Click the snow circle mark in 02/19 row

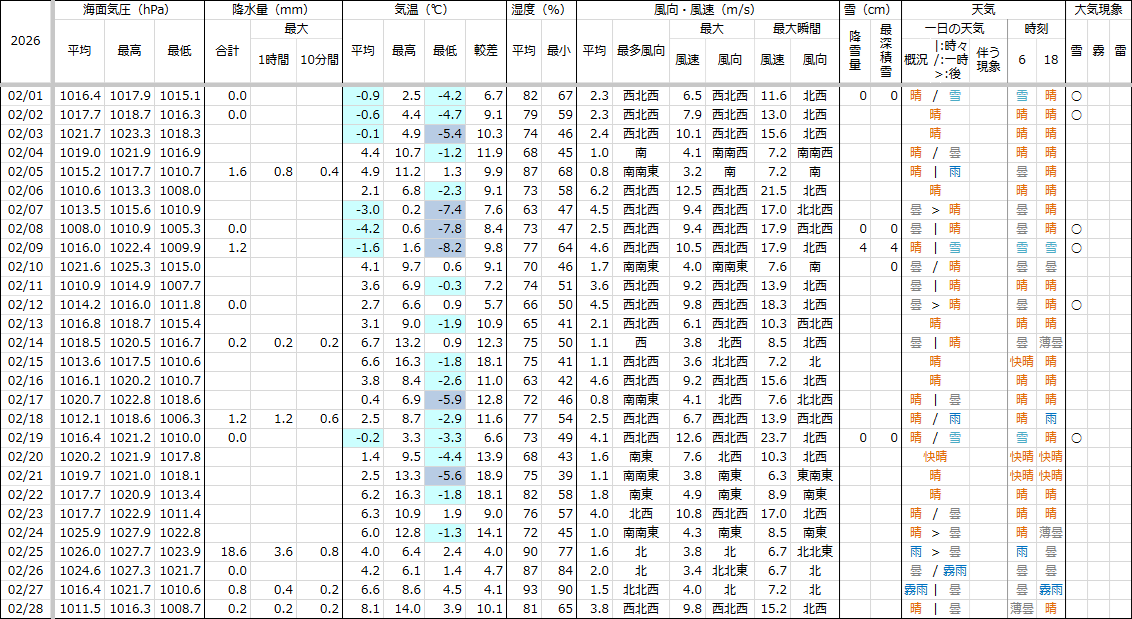1076,438
